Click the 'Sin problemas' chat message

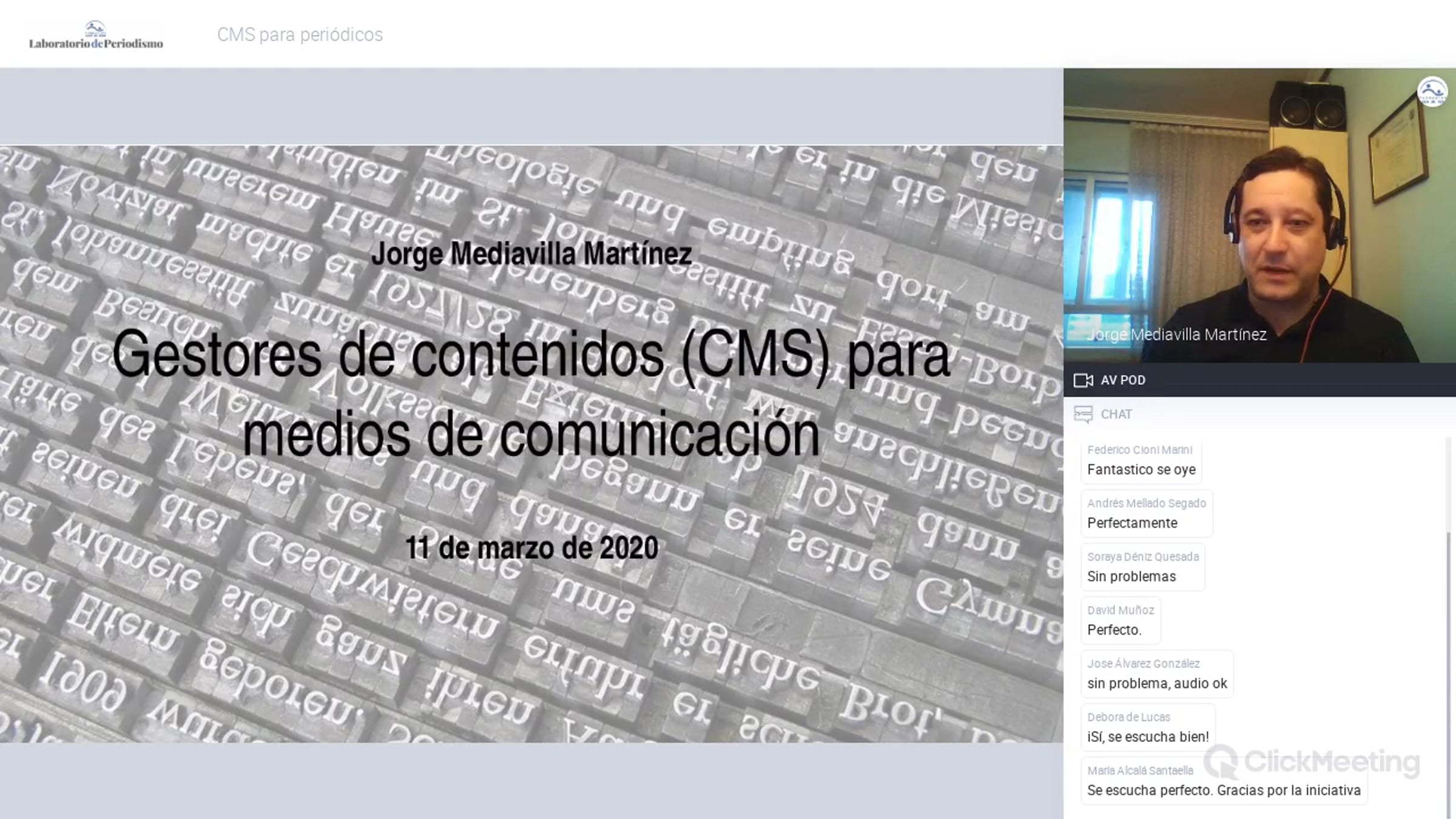1131,576
